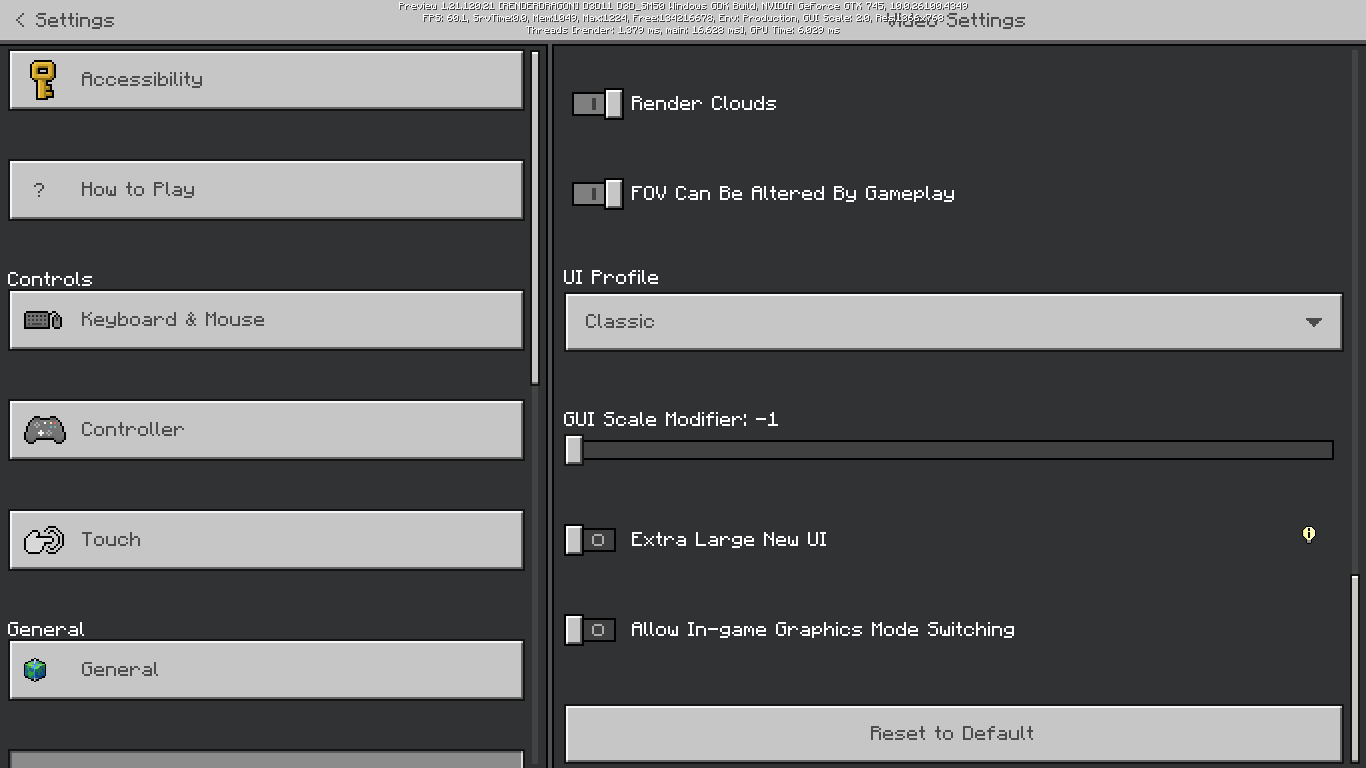Open the UI Profile Classic dropdown

click(952, 322)
